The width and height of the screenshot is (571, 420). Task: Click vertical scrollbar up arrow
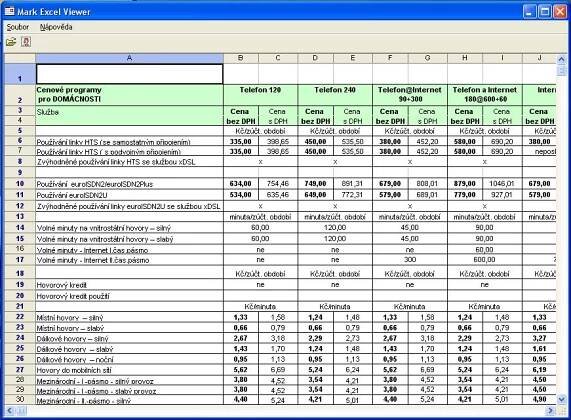pos(561,59)
